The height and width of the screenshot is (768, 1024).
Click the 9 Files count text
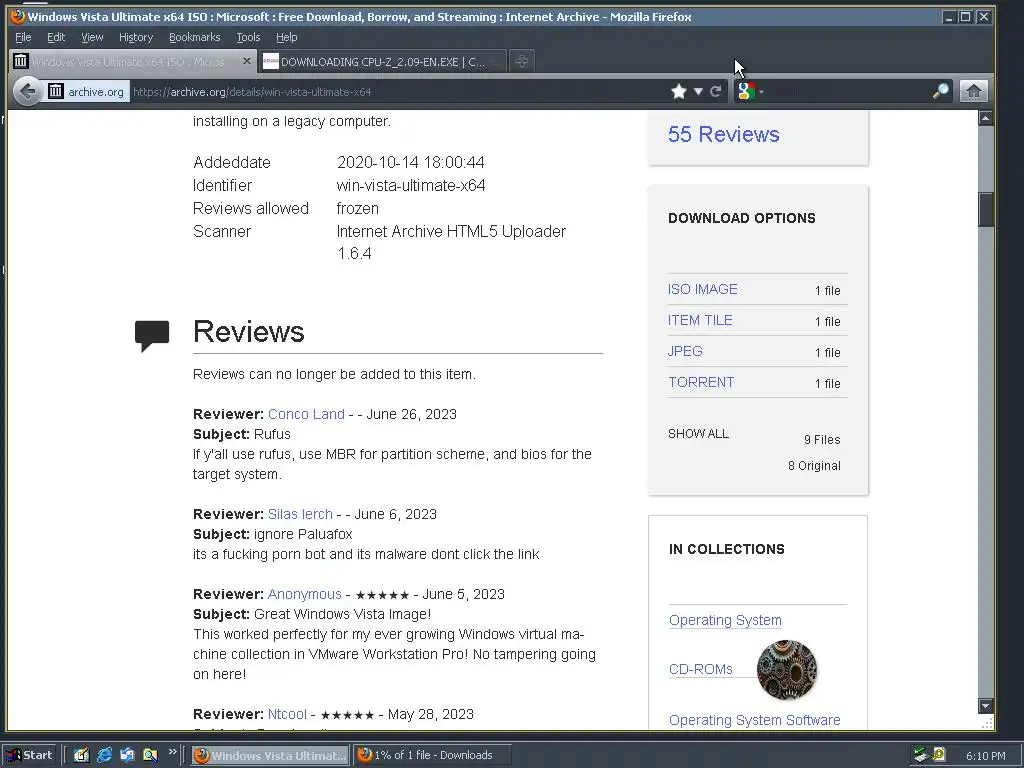822,440
